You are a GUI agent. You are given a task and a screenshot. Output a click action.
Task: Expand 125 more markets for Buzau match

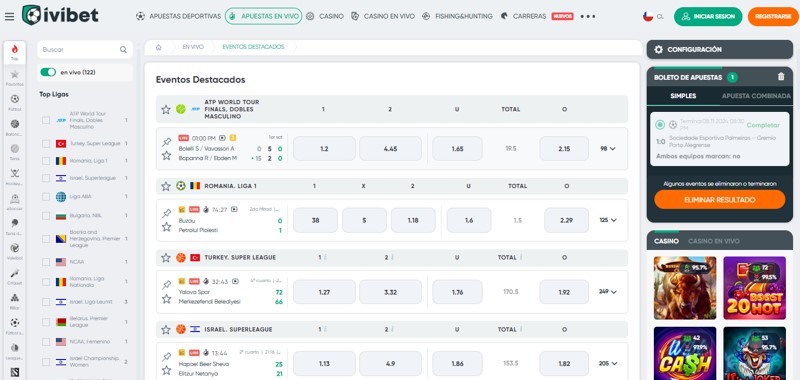608,220
